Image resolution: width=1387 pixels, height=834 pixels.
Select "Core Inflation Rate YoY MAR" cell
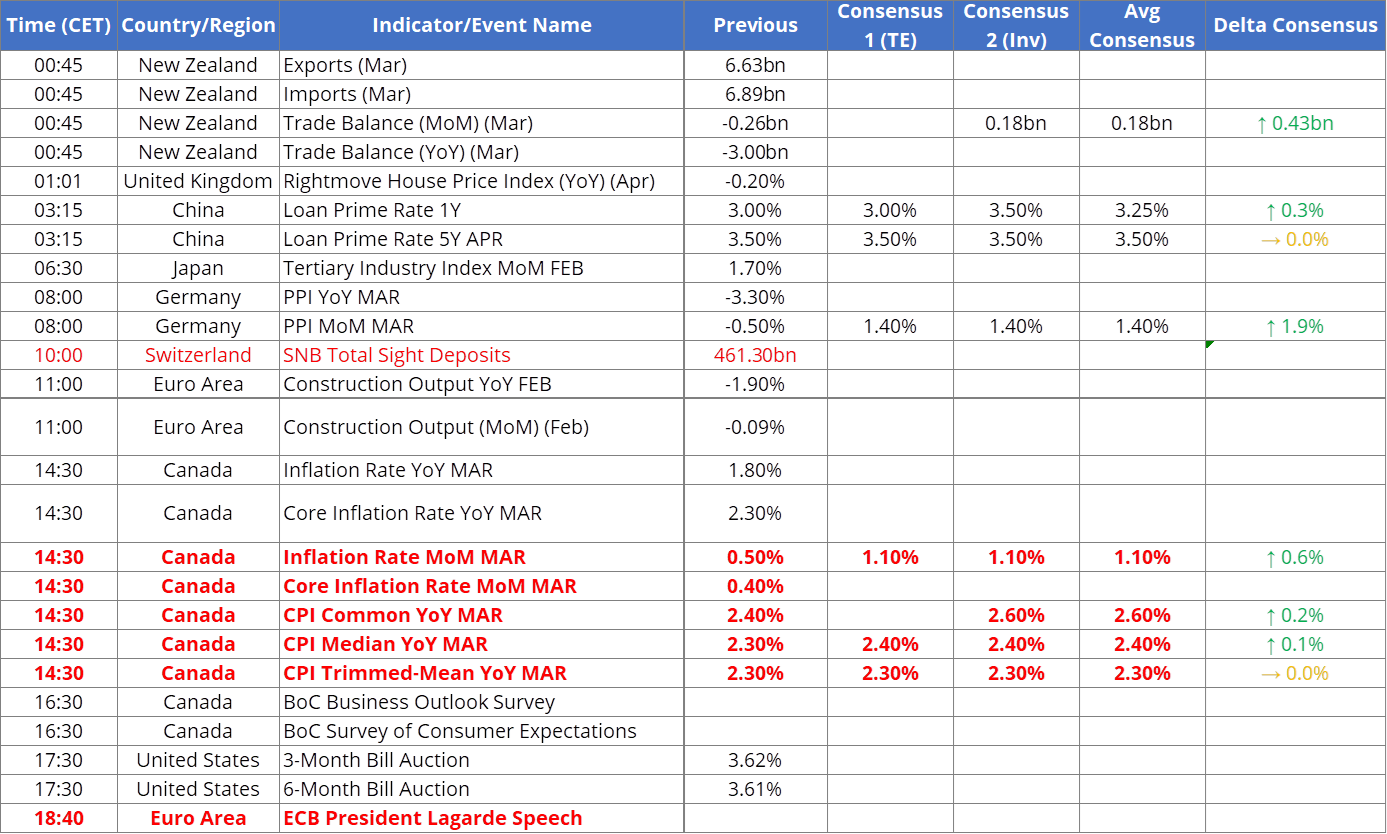coord(482,513)
